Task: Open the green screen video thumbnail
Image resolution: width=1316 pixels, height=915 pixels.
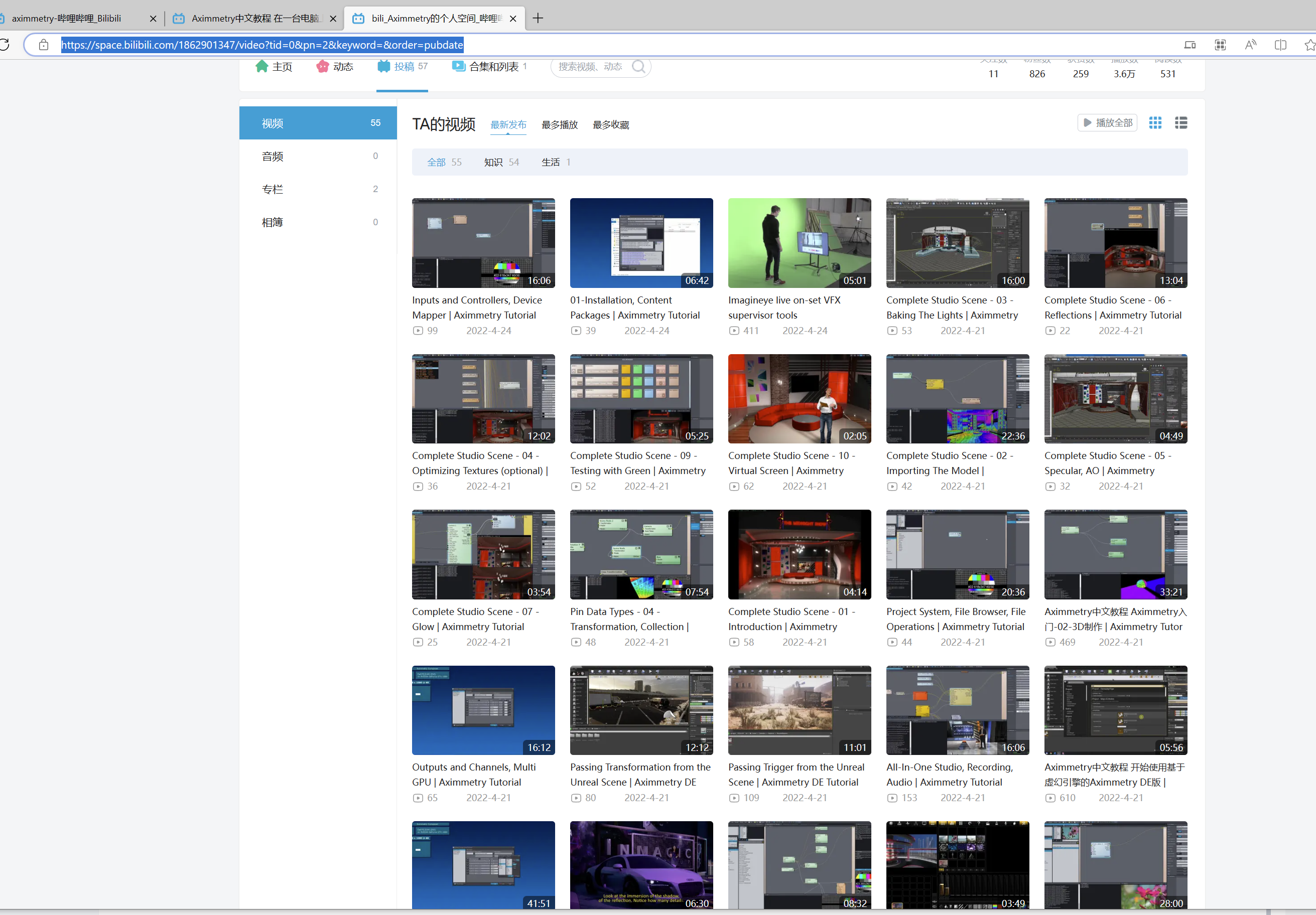Action: [x=799, y=243]
